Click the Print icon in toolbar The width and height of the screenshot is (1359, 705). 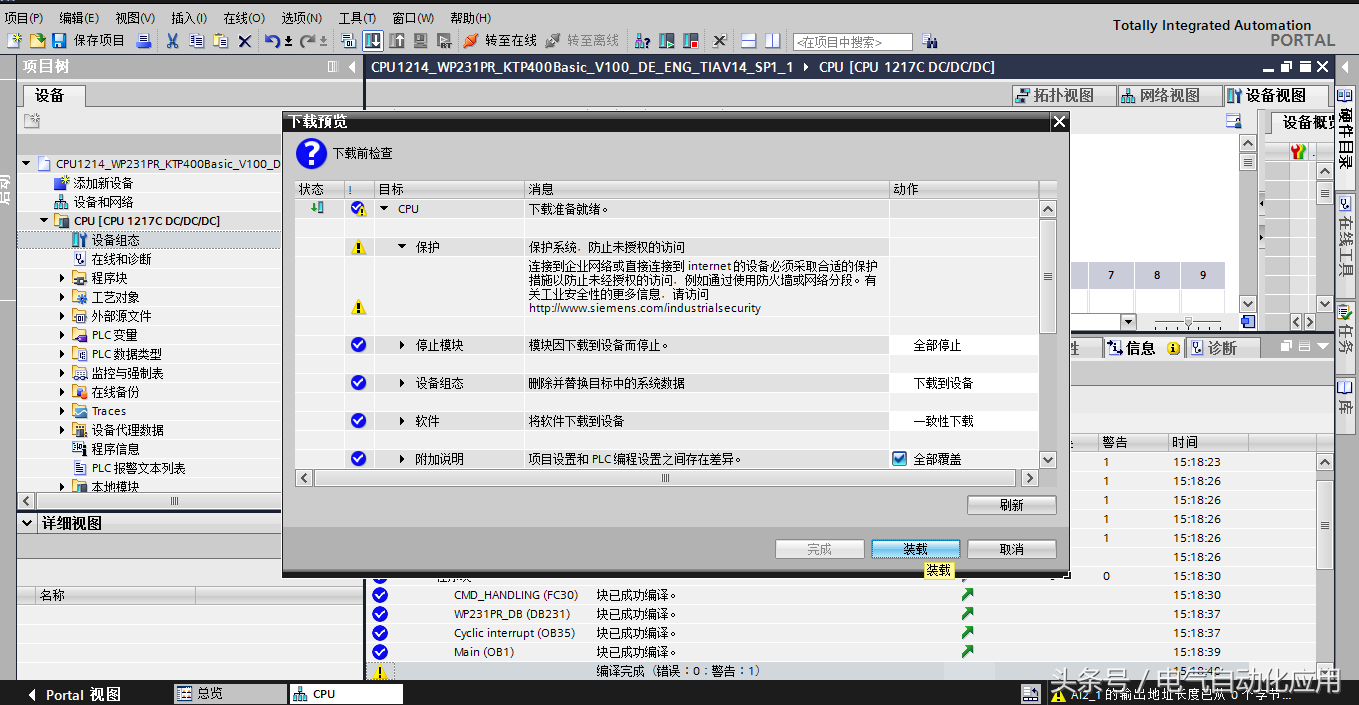point(144,41)
